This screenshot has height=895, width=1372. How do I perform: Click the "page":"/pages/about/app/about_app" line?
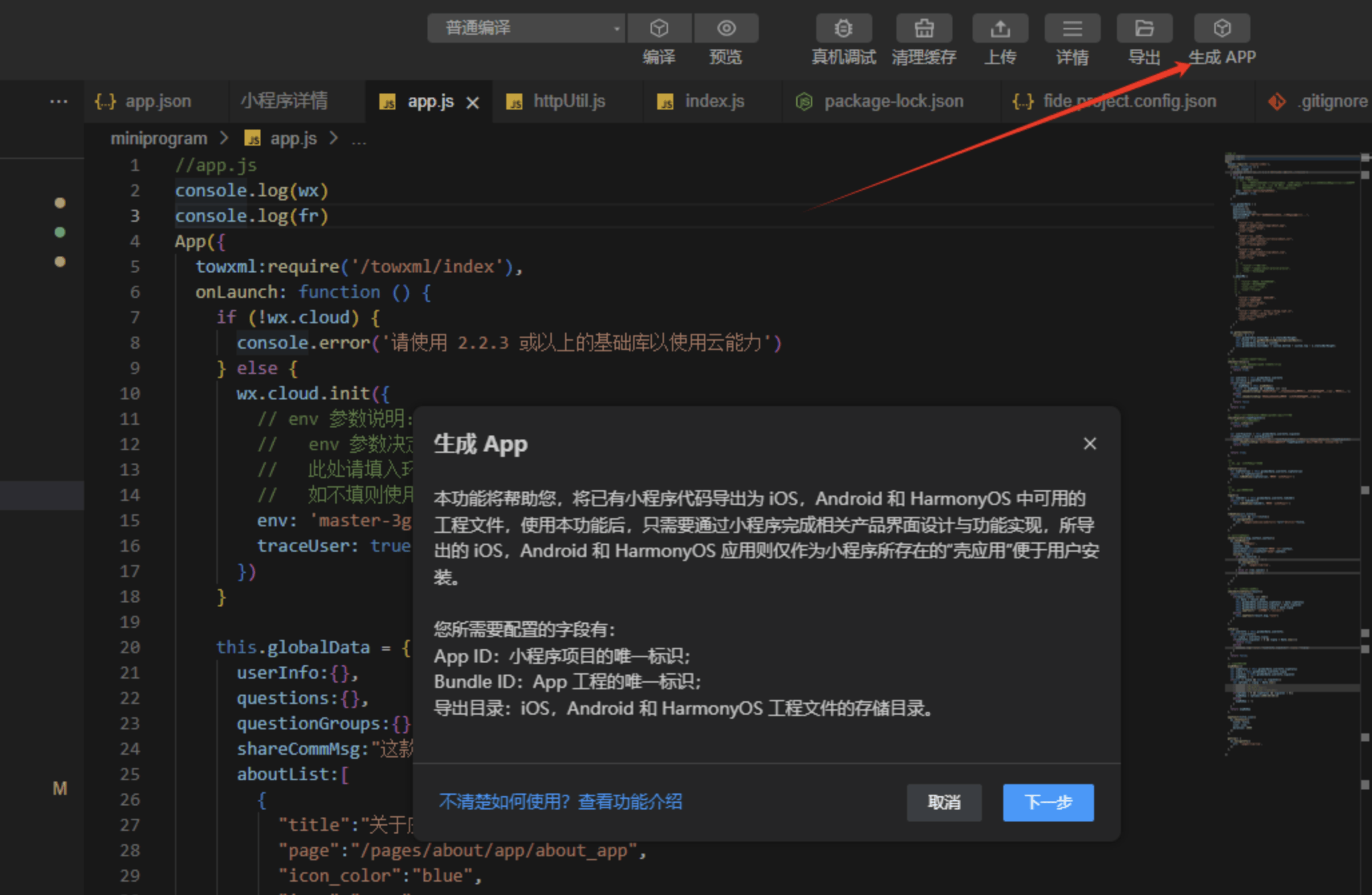(x=462, y=850)
